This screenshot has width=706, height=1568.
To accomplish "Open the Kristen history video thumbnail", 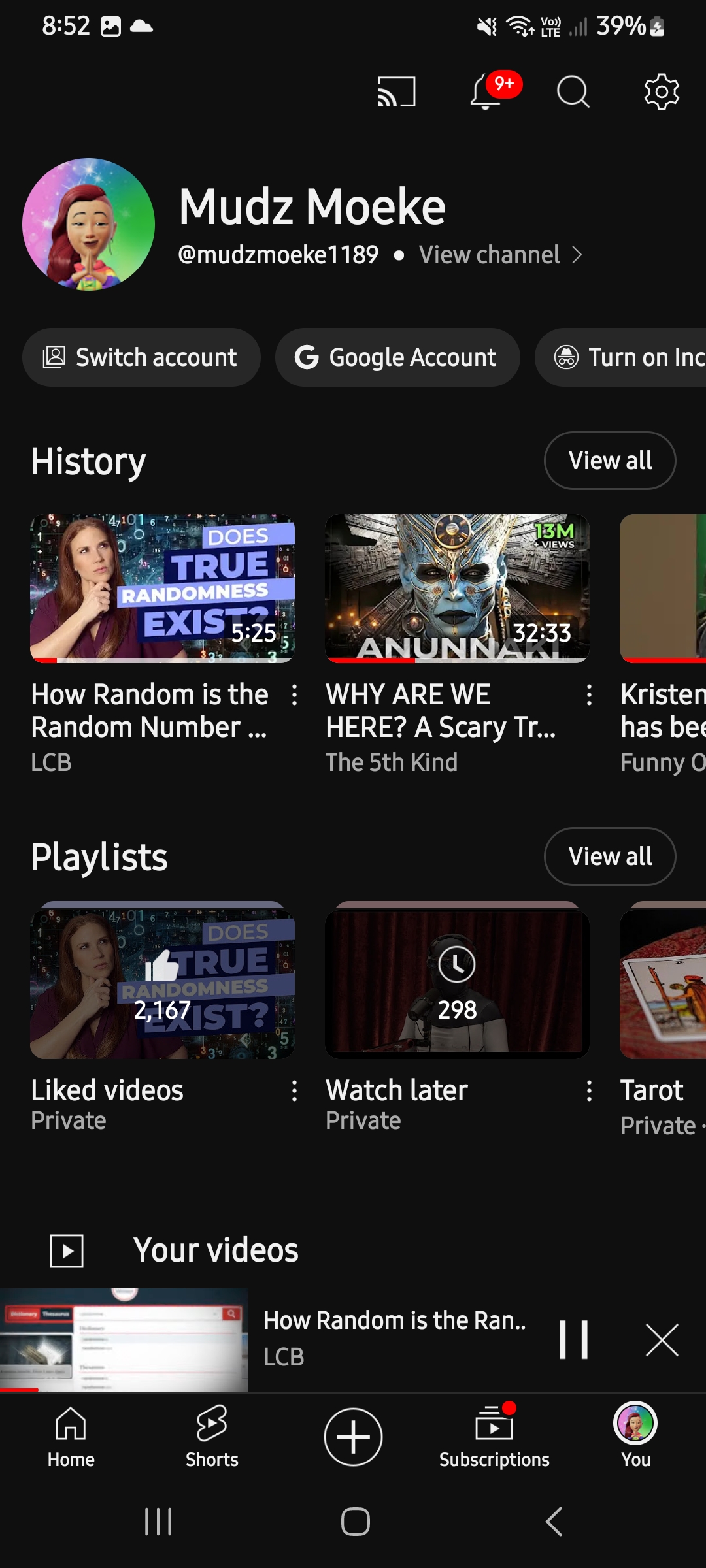I will pos(663,588).
